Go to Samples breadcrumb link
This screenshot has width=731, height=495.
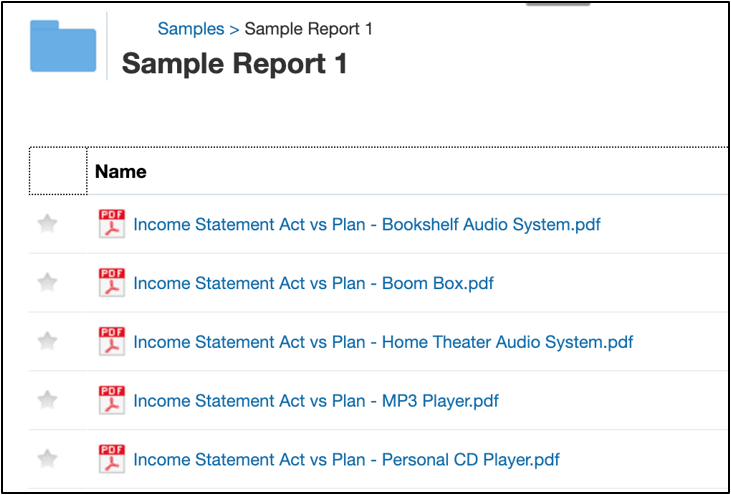pyautogui.click(x=191, y=29)
